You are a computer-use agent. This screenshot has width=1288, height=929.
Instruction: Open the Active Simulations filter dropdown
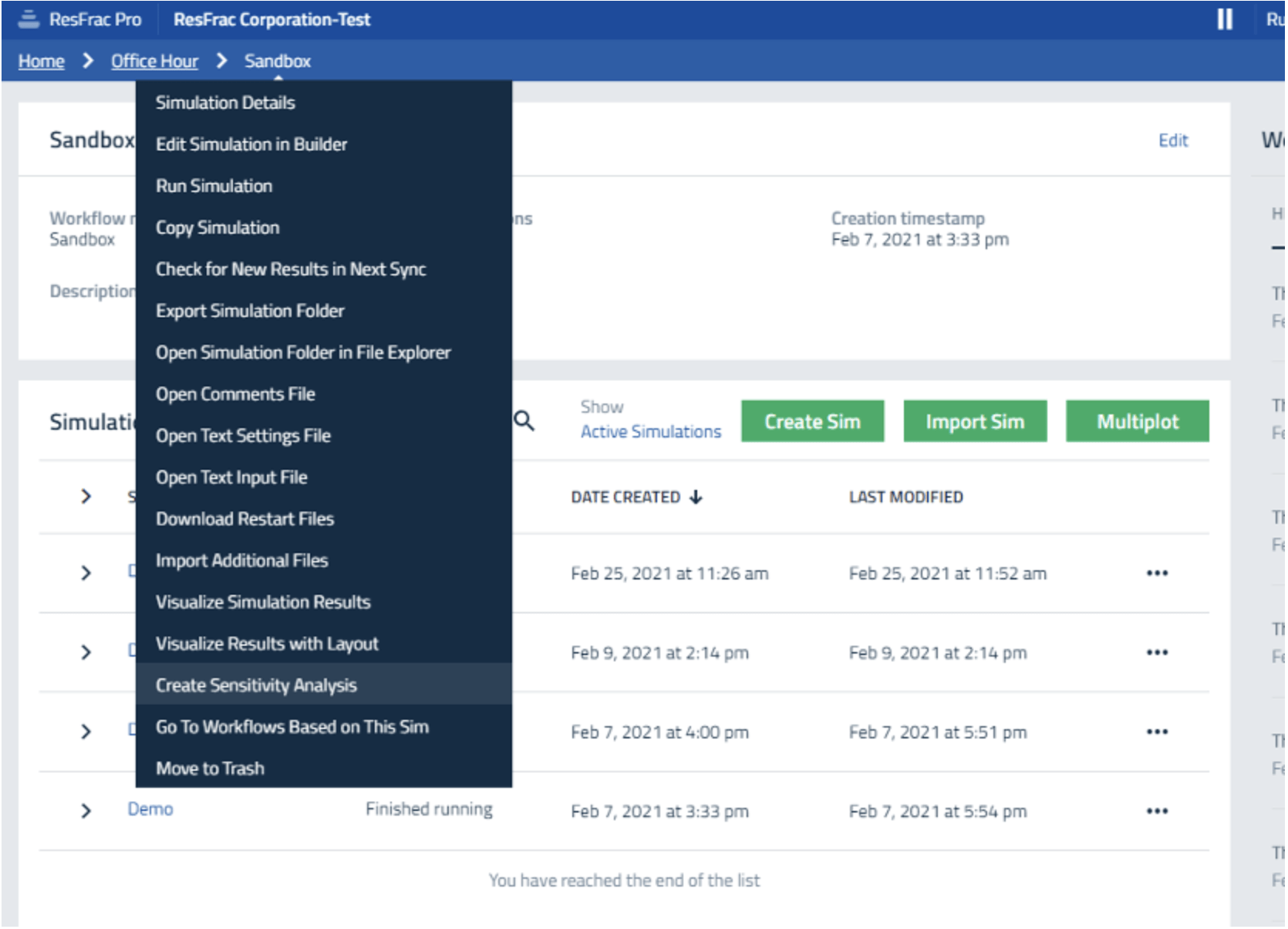coord(651,432)
